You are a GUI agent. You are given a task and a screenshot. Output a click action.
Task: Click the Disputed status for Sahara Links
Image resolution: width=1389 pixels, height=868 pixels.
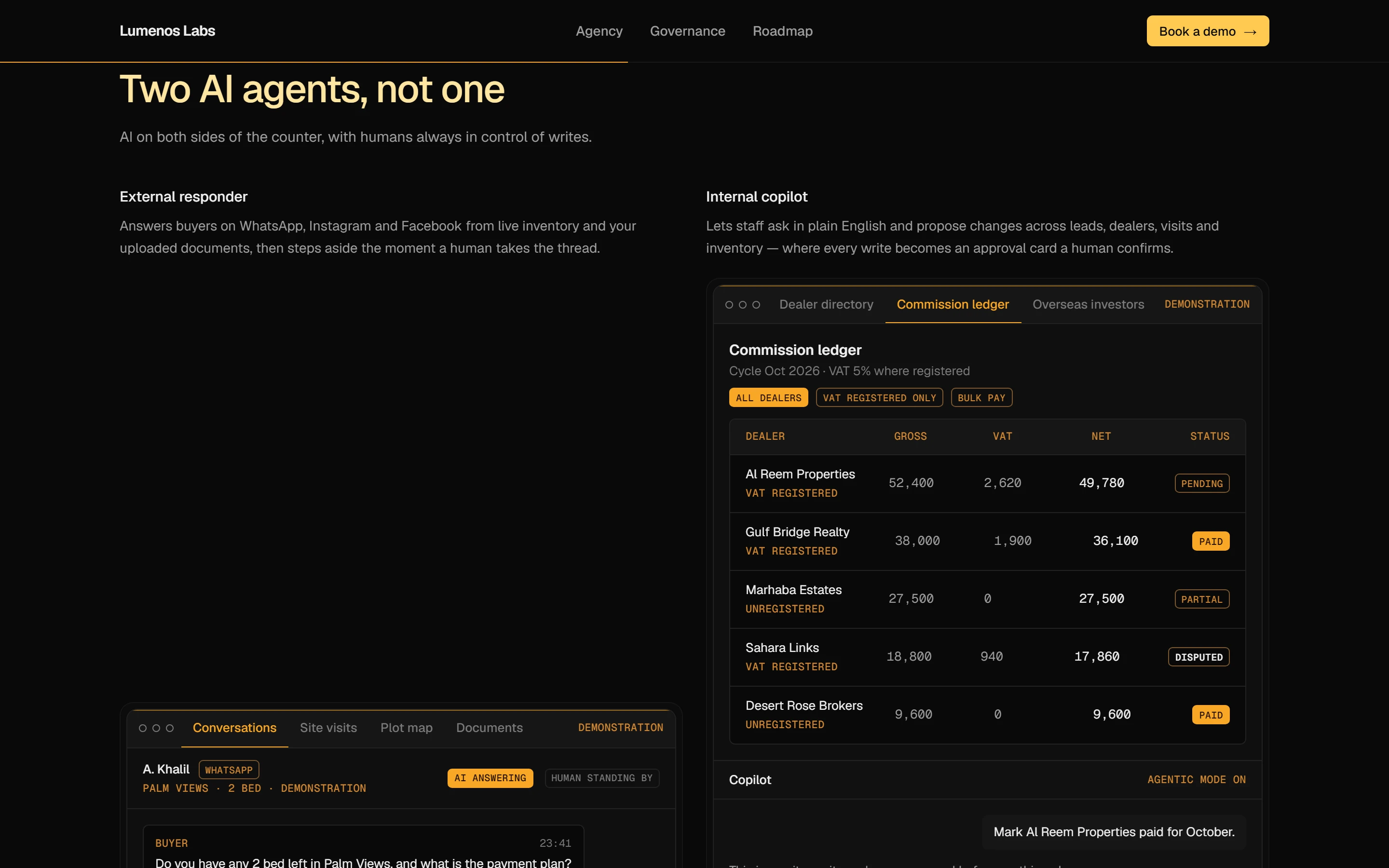(1198, 657)
